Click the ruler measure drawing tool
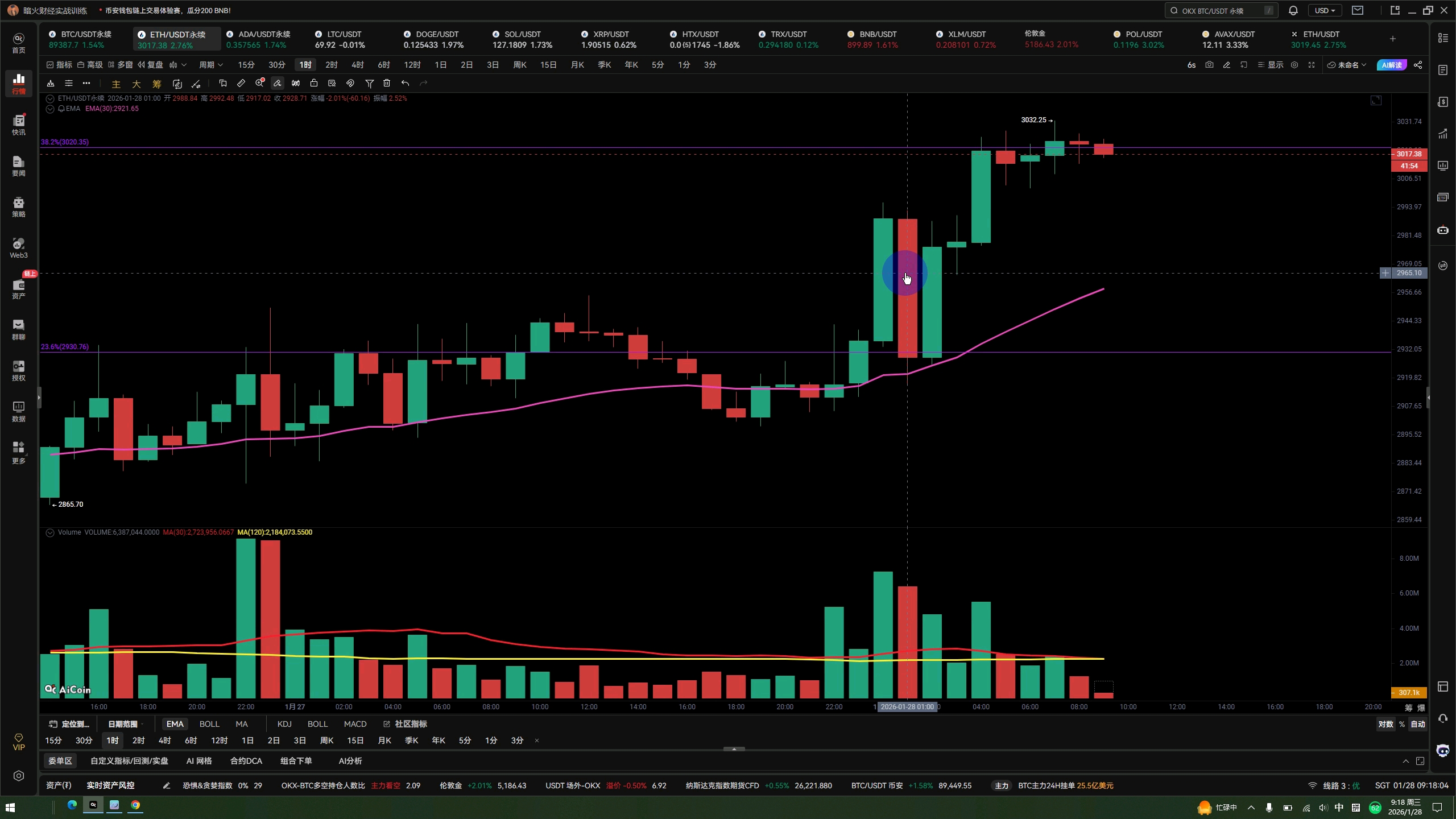Screen dimensions: 1456x819 coord(241,84)
